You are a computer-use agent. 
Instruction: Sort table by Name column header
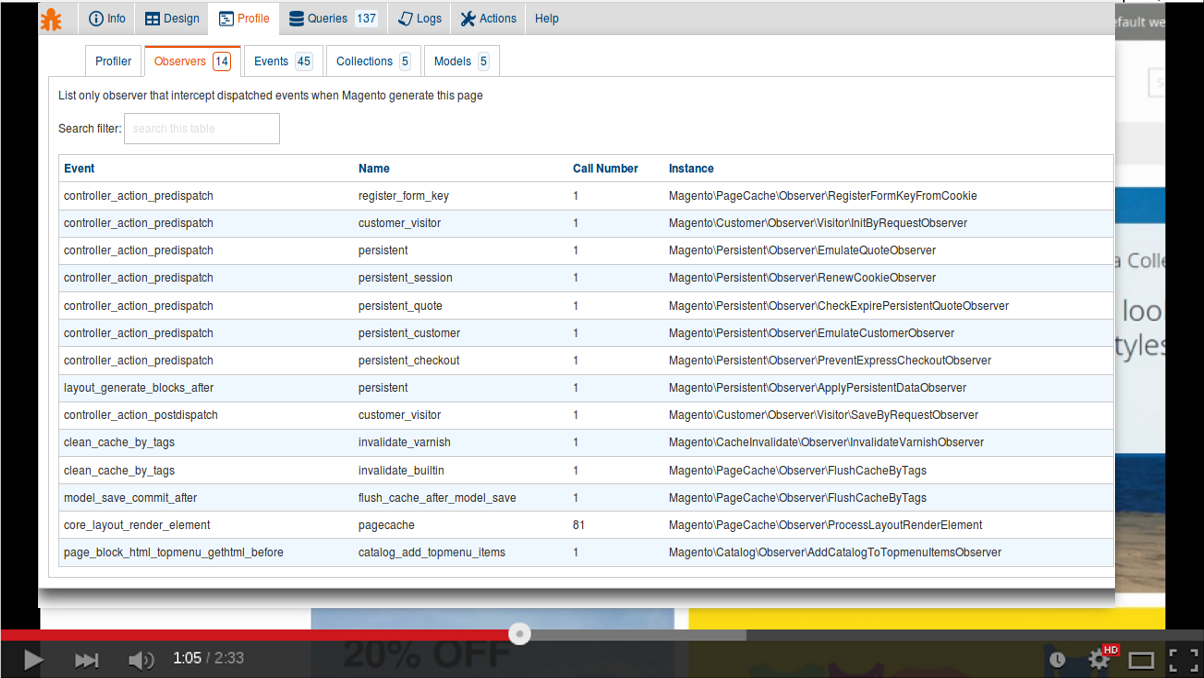click(x=374, y=168)
